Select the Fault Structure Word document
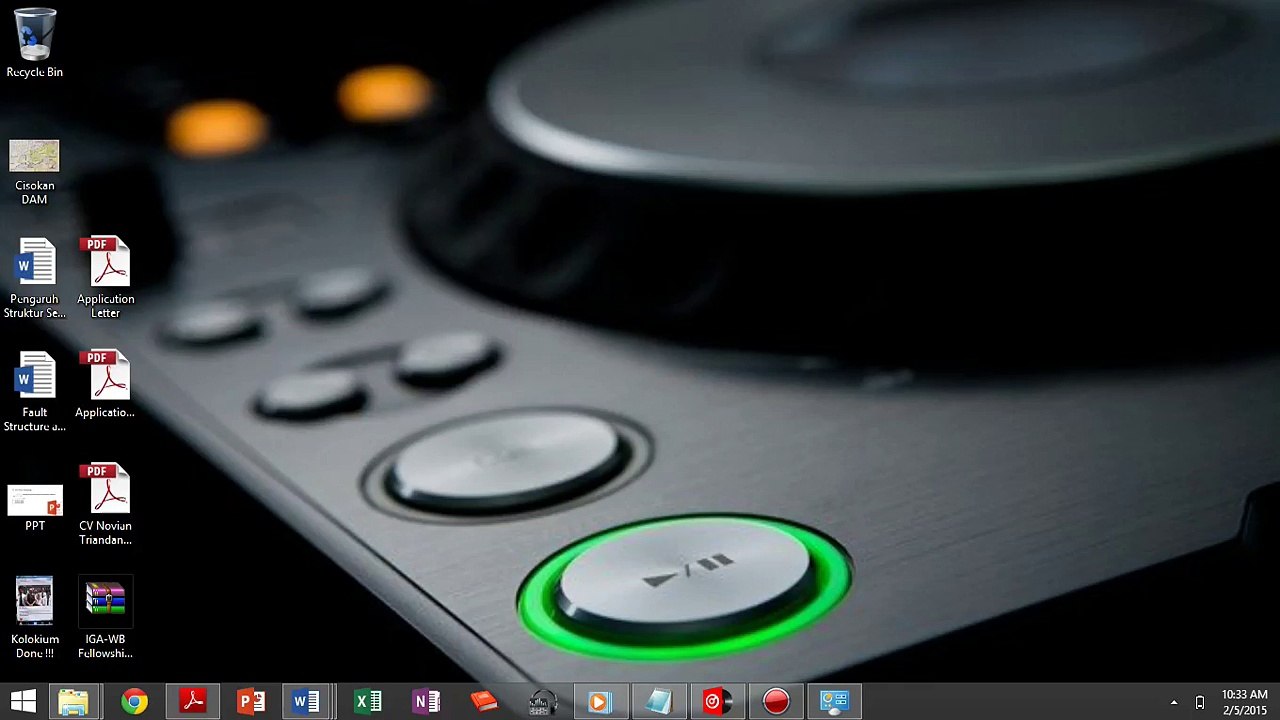The image size is (1280, 720). [35, 391]
